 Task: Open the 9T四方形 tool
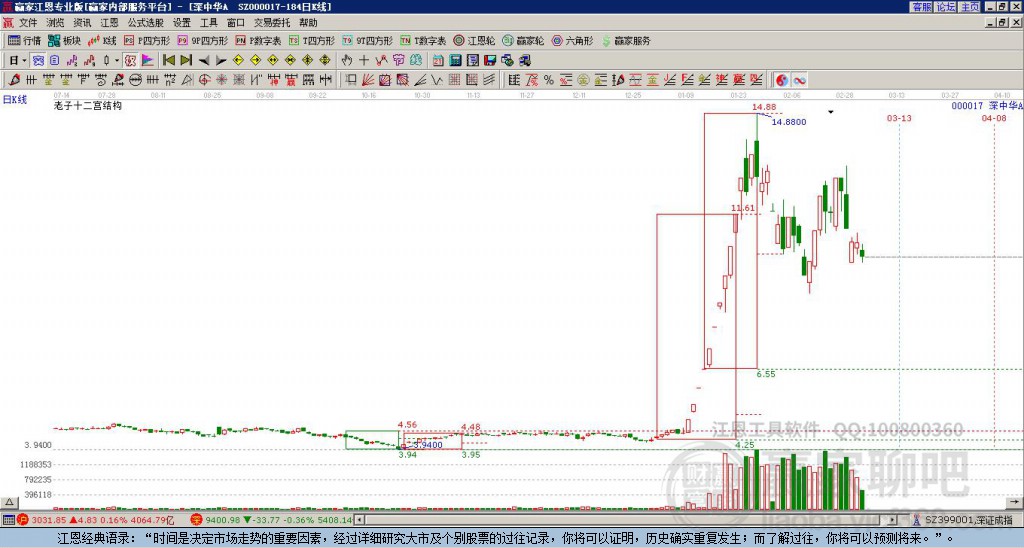click(367, 40)
